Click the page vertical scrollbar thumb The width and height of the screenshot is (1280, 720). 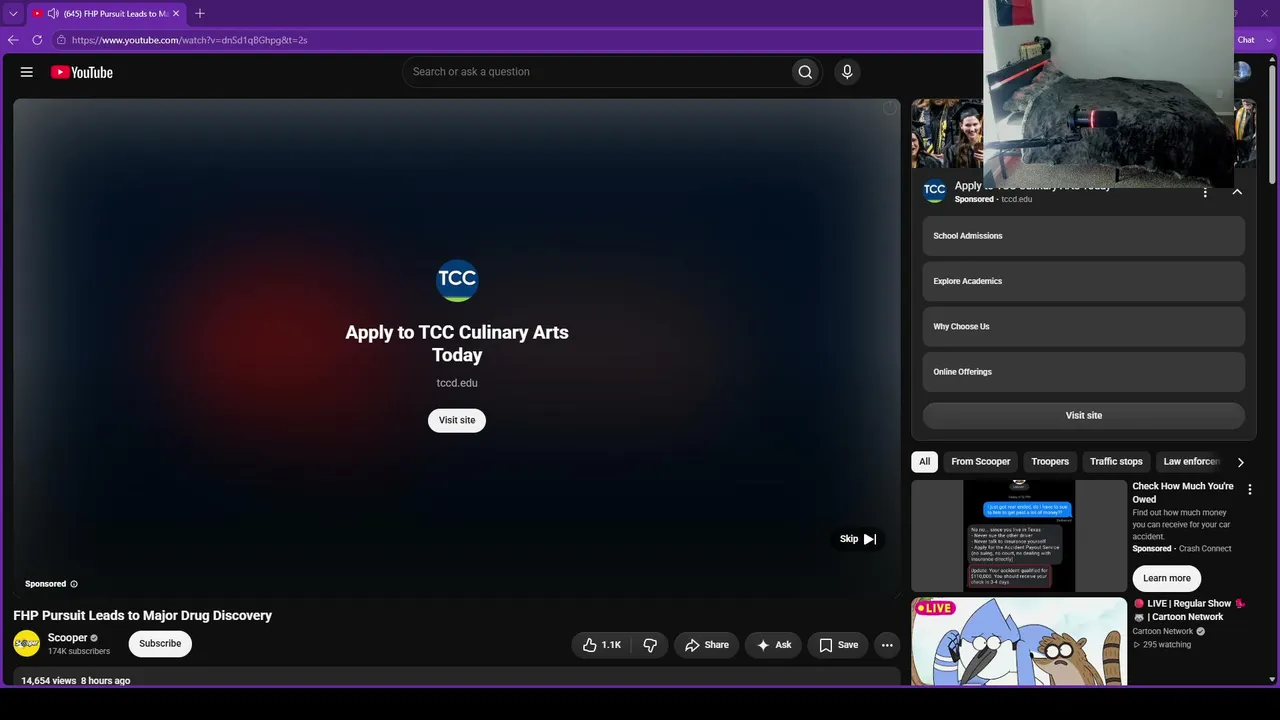pyautogui.click(x=1272, y=125)
